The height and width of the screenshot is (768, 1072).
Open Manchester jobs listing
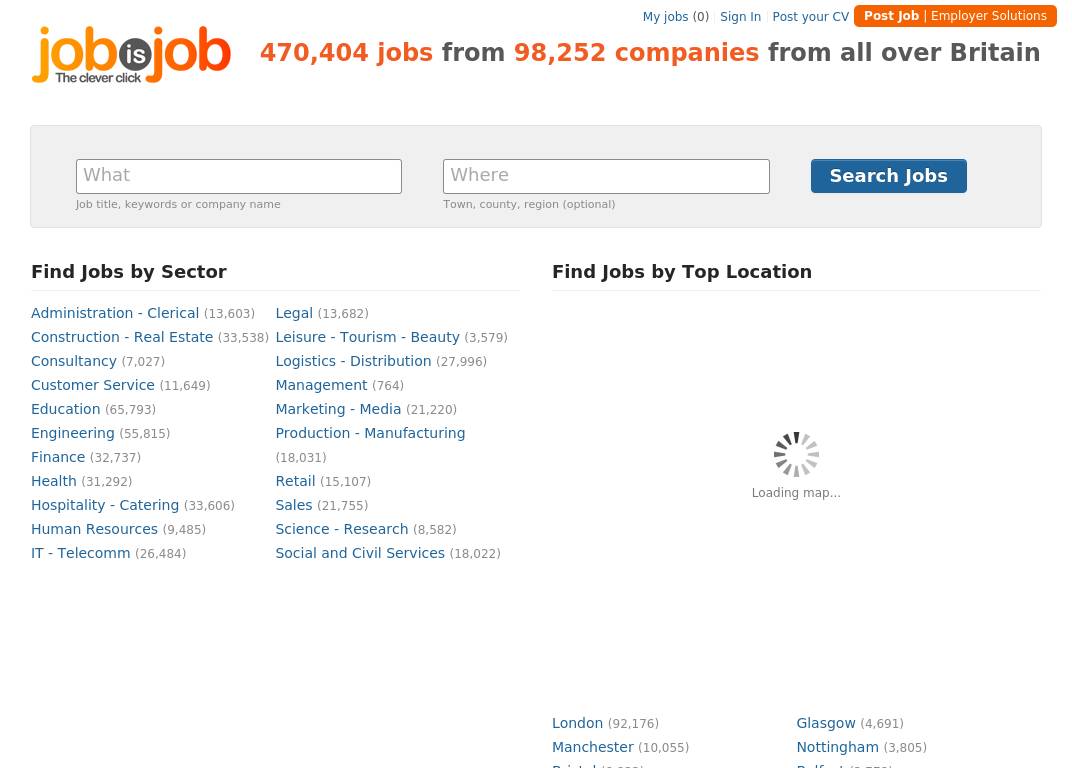click(x=593, y=747)
